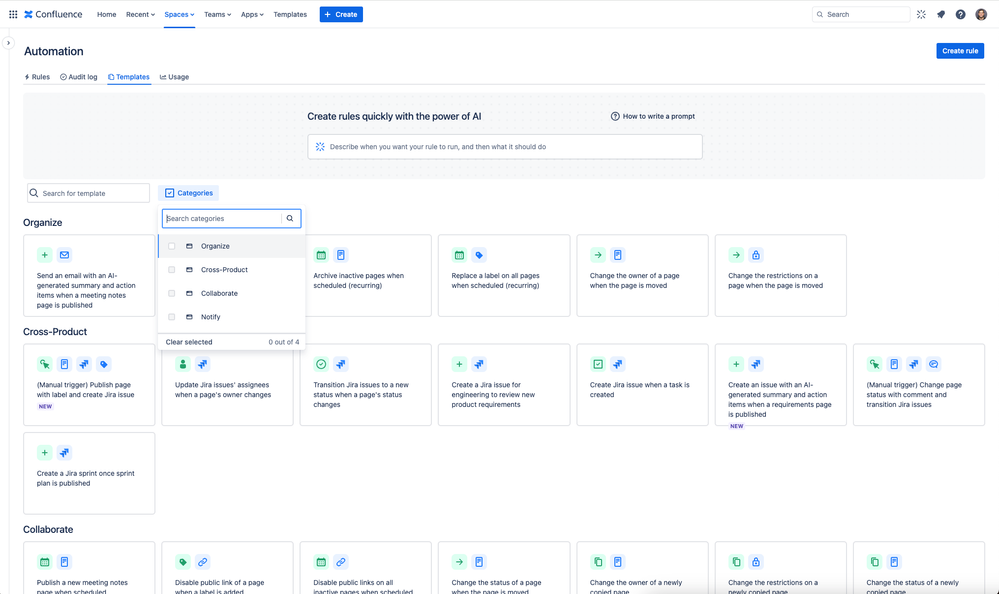999x594 pixels.
Task: Open the app switcher grid icon
Action: click(13, 14)
